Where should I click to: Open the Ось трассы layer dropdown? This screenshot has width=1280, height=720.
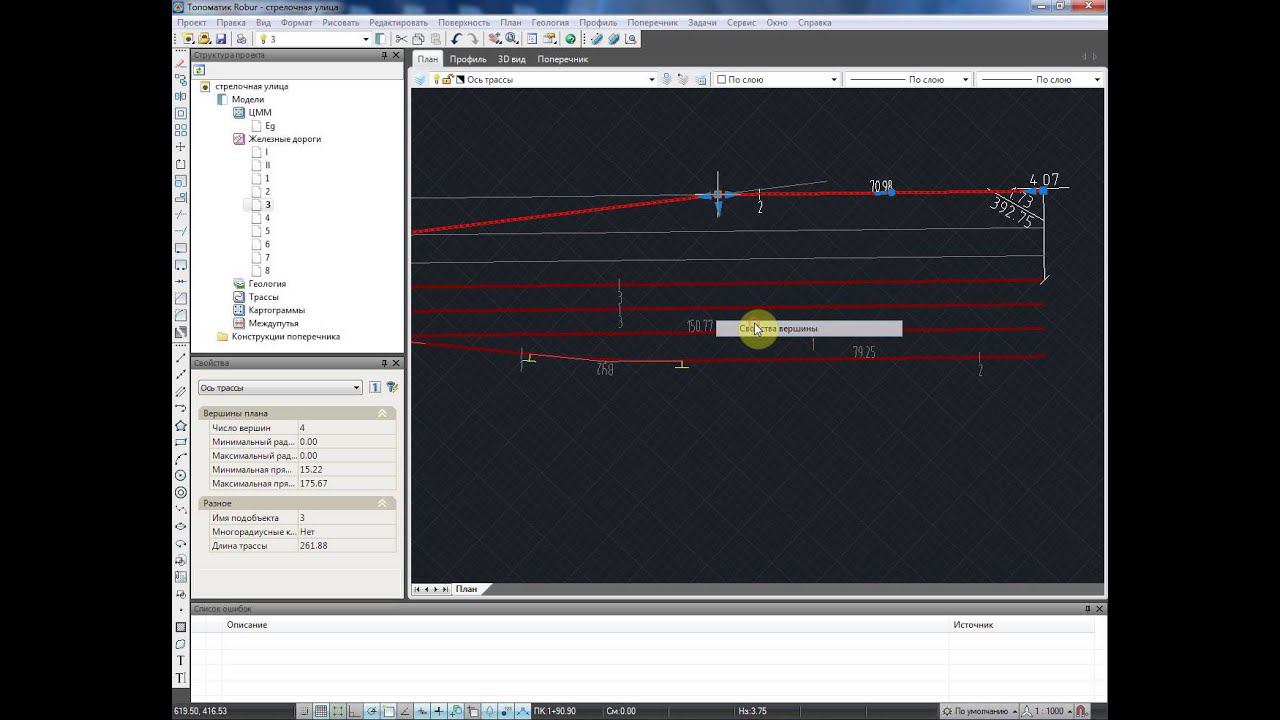[x=652, y=79]
